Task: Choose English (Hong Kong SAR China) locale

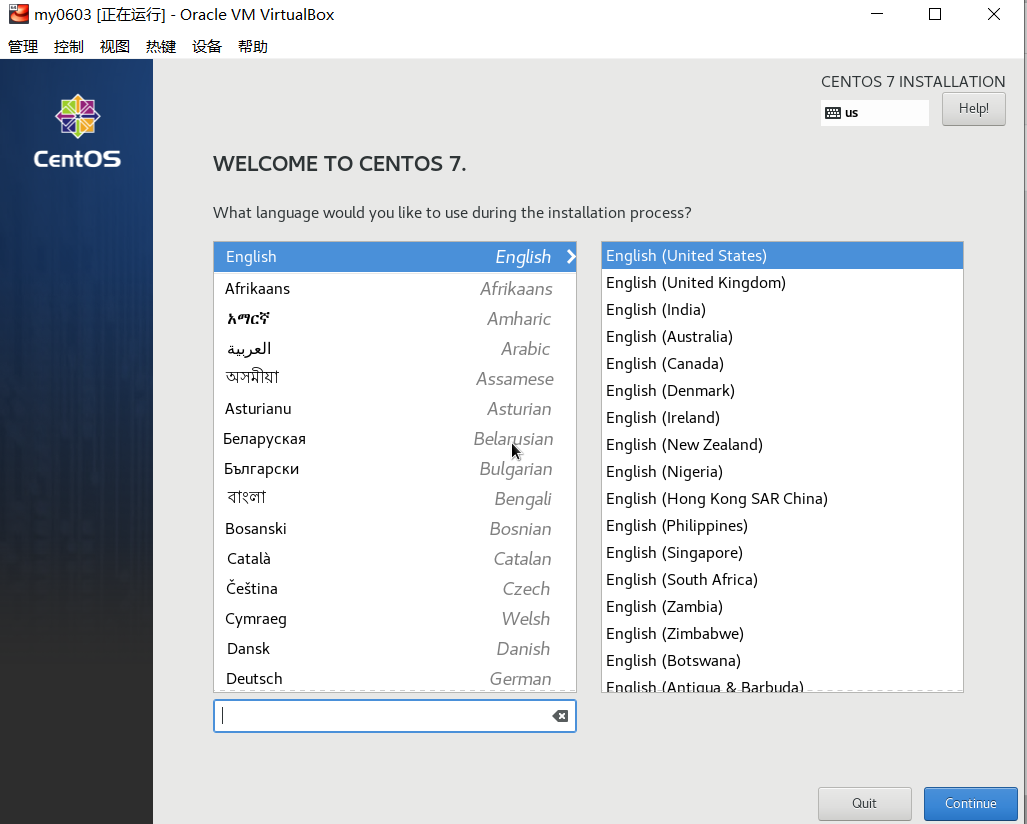Action: 782,499
